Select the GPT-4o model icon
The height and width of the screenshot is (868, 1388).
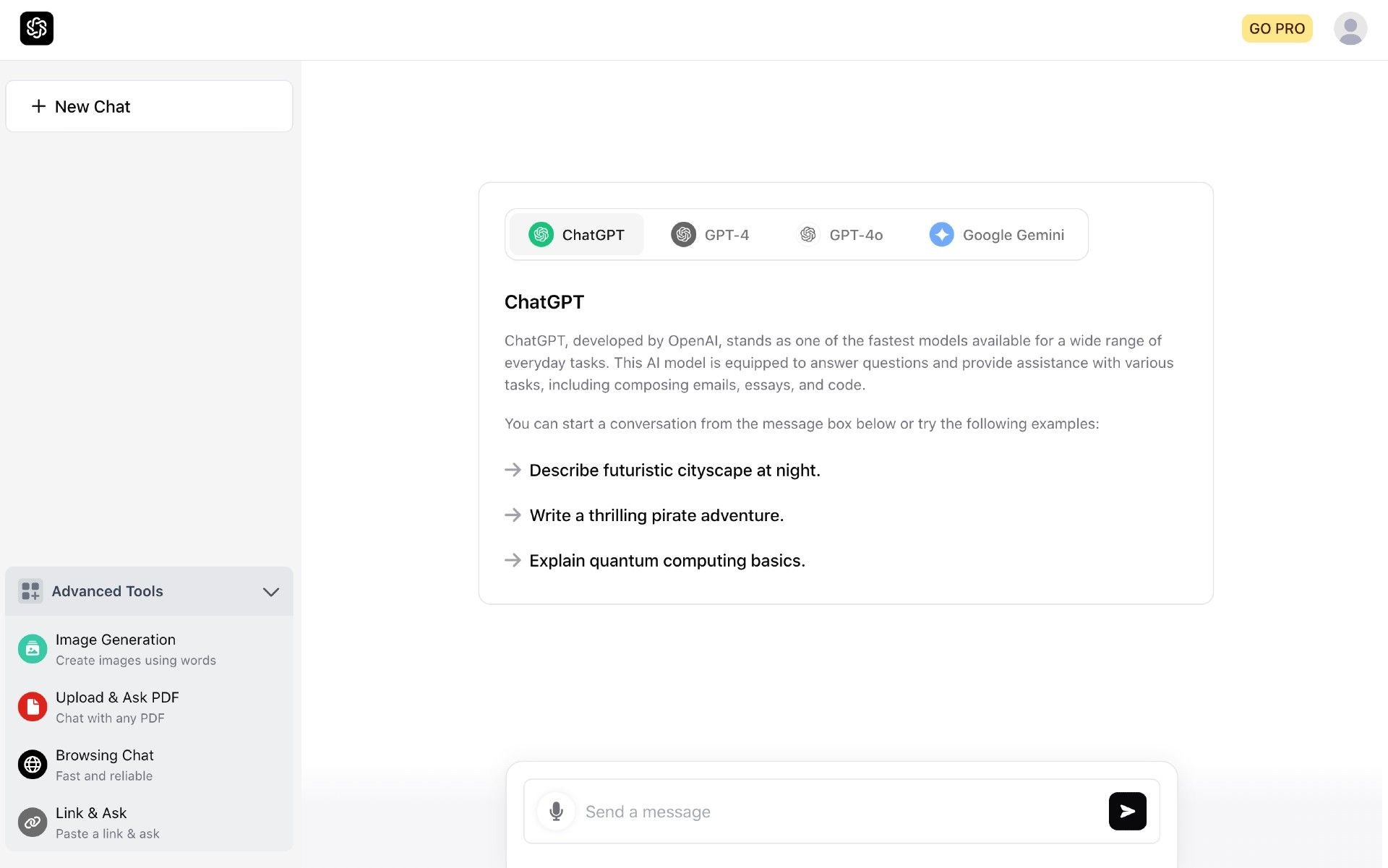tap(808, 234)
